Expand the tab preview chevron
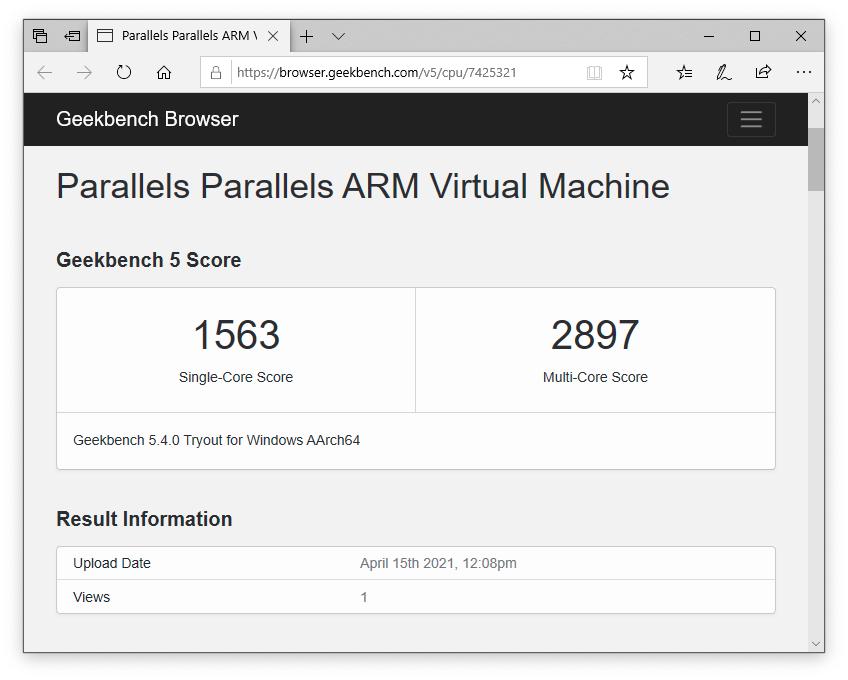The height and width of the screenshot is (680, 848). (x=339, y=36)
